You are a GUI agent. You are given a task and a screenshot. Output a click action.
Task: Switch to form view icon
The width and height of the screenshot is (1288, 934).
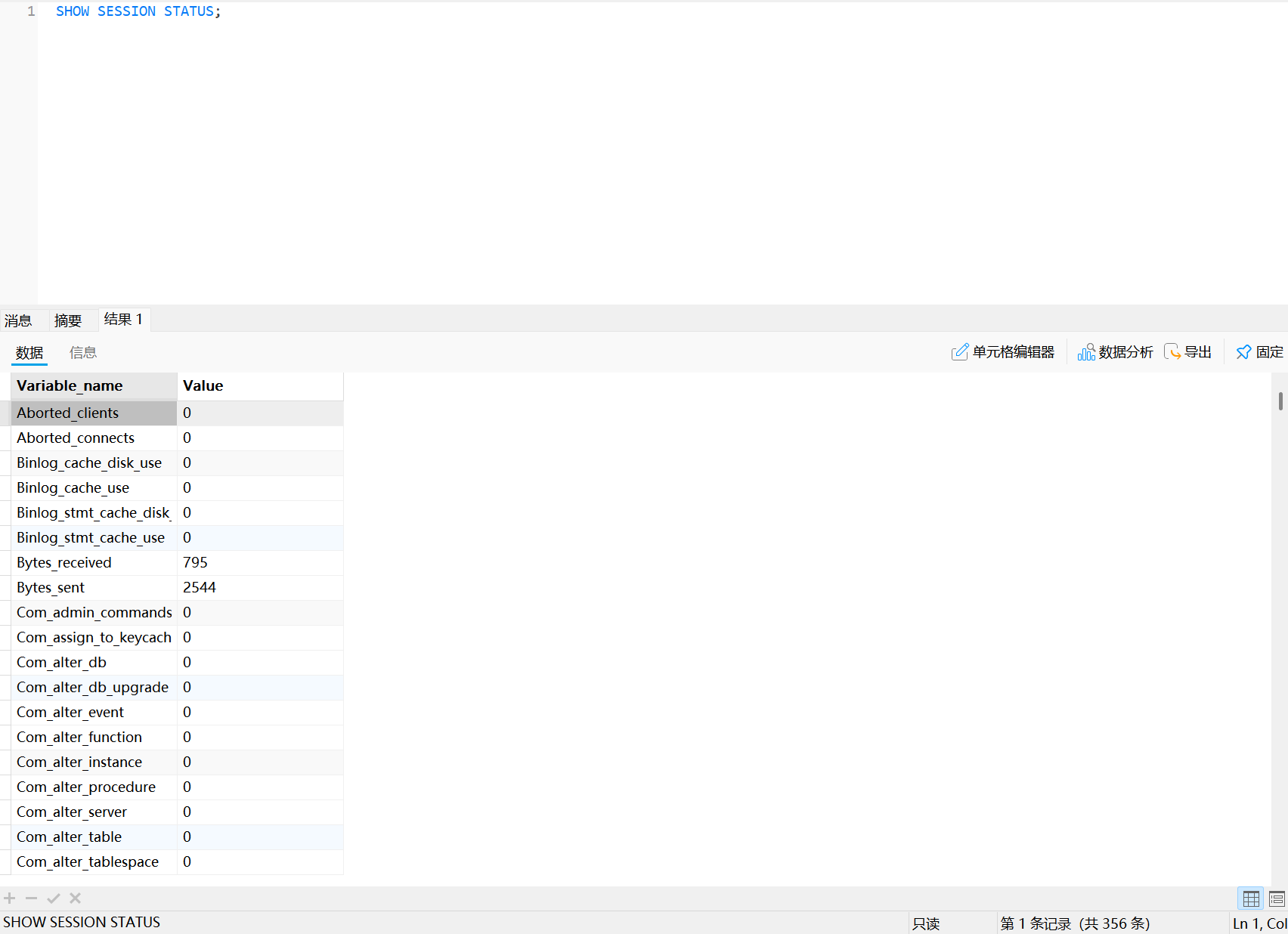(x=1277, y=898)
